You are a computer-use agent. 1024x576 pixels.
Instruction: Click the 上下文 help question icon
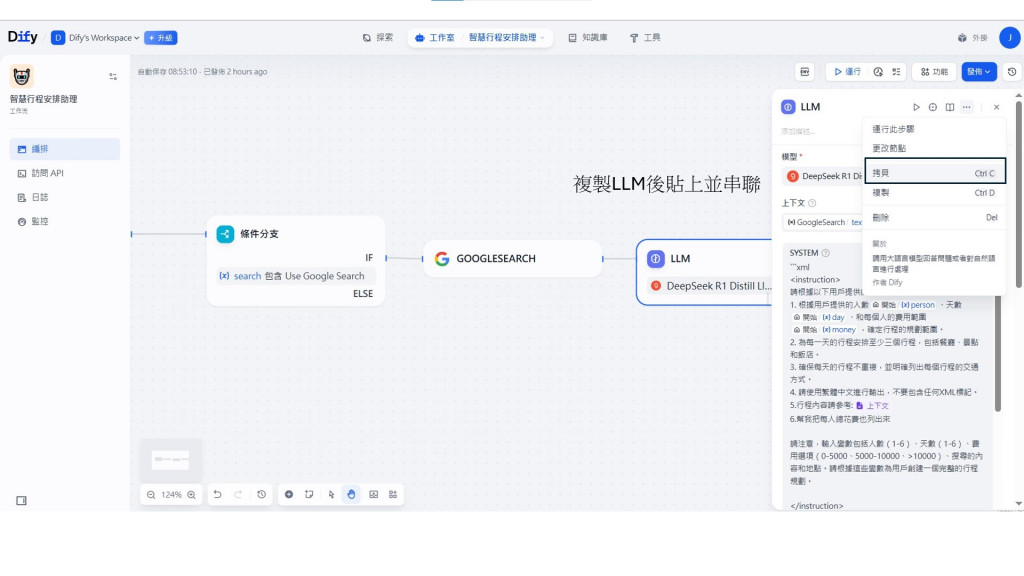(812, 203)
